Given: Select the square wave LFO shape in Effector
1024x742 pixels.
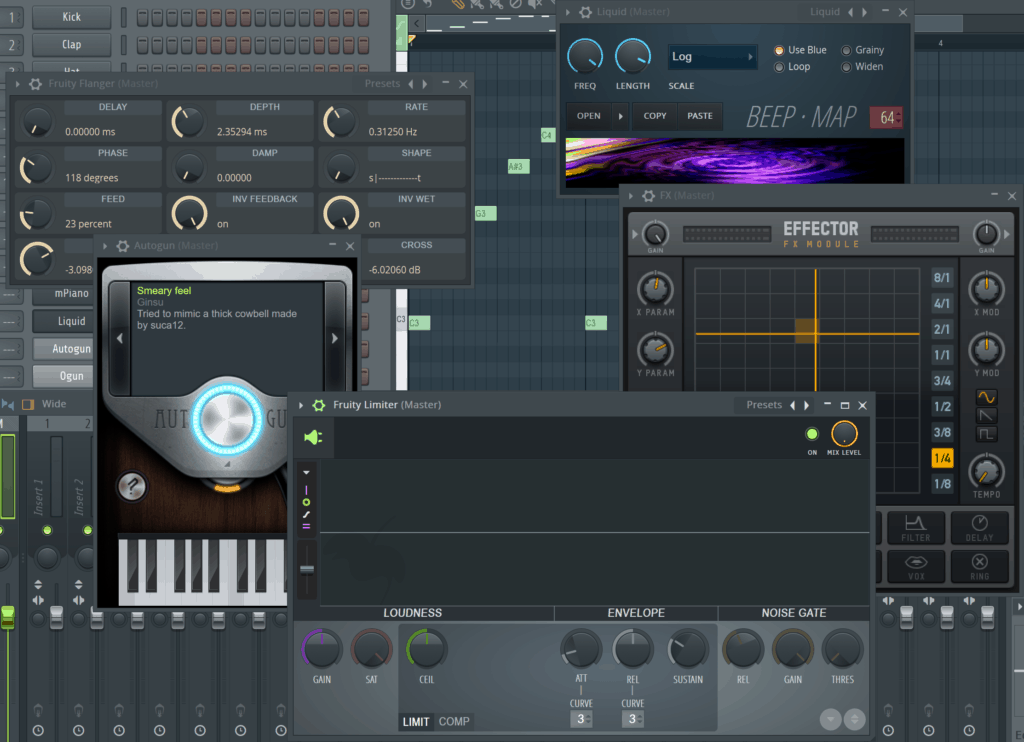Looking at the screenshot, I should 986,434.
